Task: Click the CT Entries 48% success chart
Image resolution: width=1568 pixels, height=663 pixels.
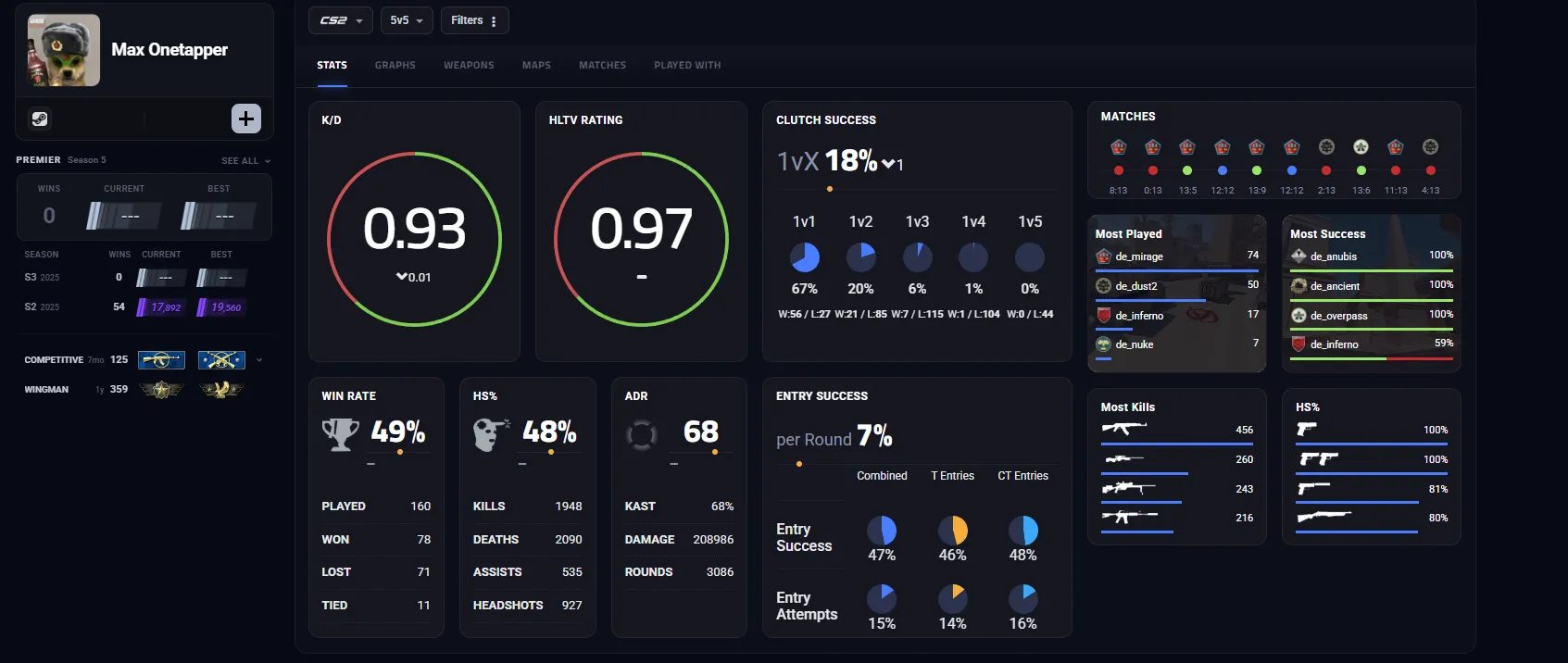Action: pos(1023,531)
